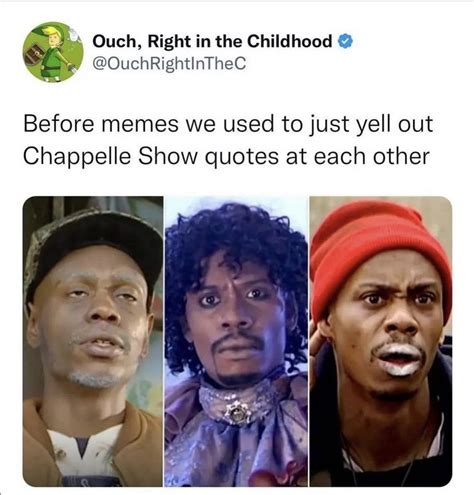Open the left photo of man in black cap
Screen dimensions: 474x495
pyautogui.click(x=93, y=341)
